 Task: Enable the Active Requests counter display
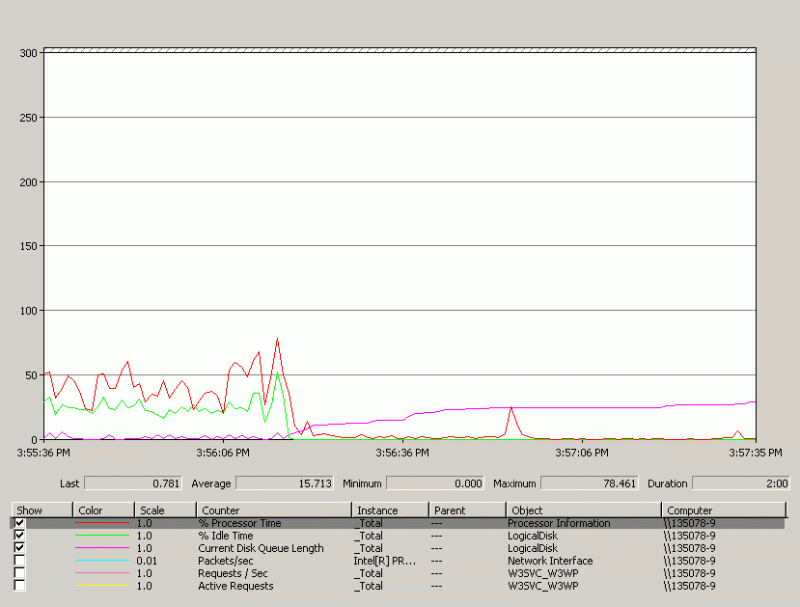(21, 586)
